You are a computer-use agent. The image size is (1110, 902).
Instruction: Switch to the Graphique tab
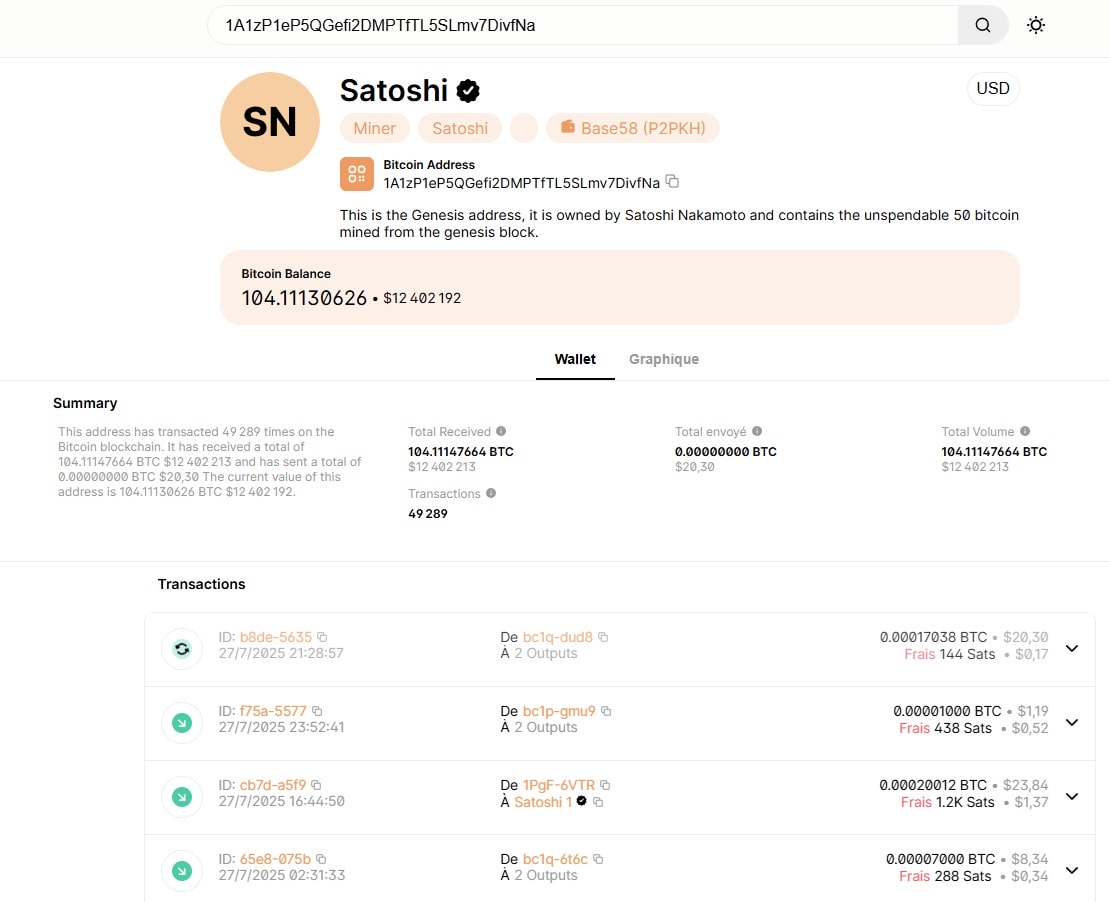point(664,359)
